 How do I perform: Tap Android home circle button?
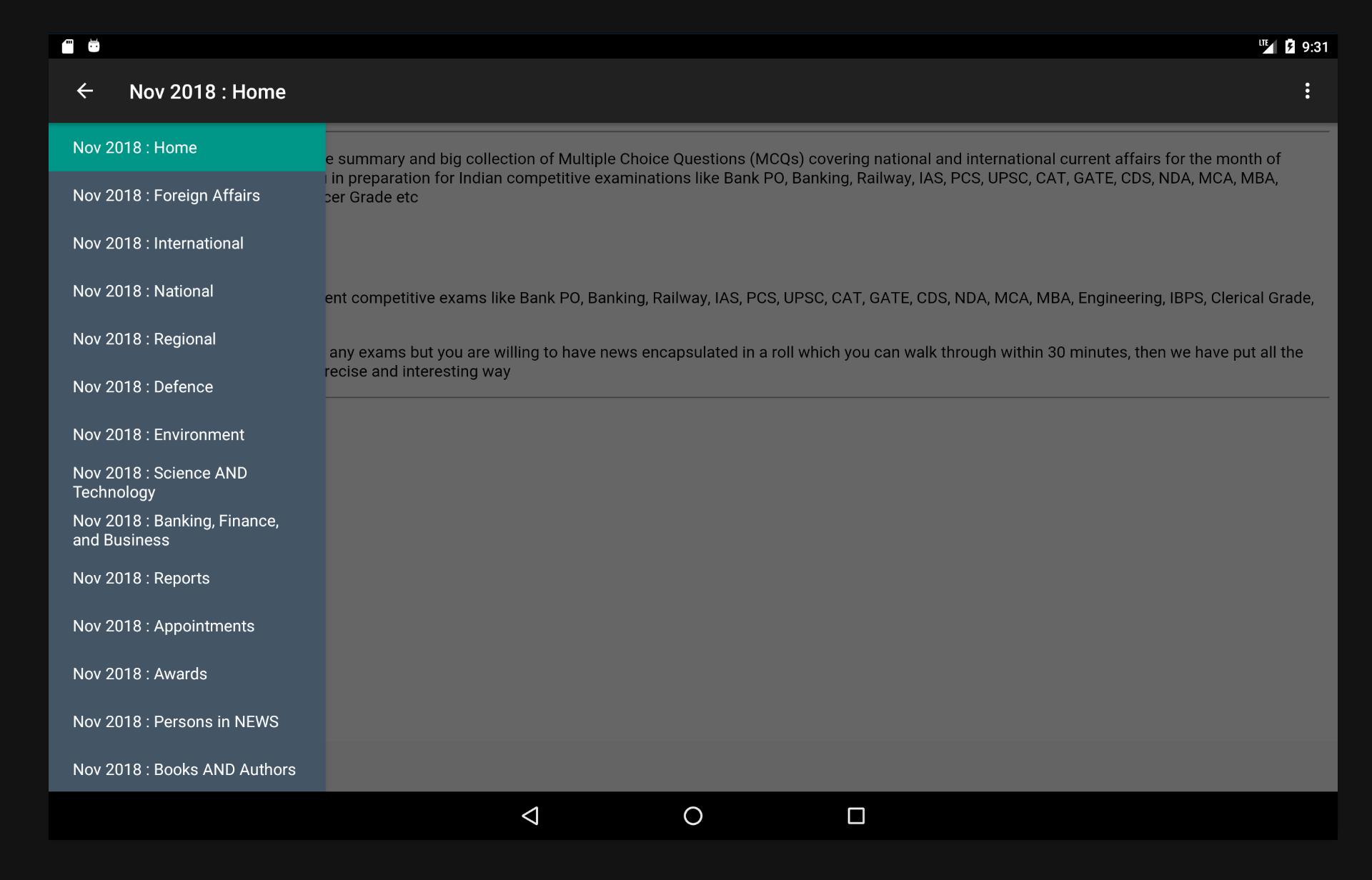pyautogui.click(x=692, y=816)
